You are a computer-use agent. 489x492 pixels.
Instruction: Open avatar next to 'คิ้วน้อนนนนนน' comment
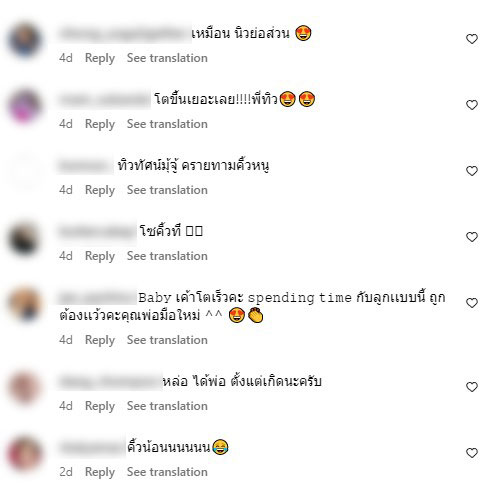coord(25,454)
